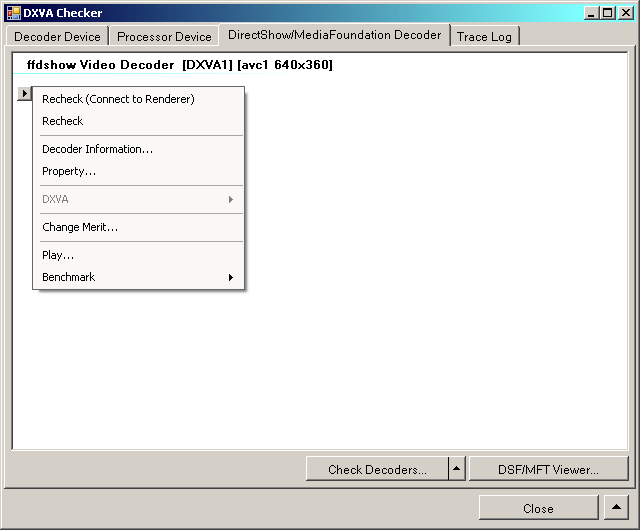Choose Change Merit... from the menu
The width and height of the screenshot is (640, 530).
click(x=138, y=227)
